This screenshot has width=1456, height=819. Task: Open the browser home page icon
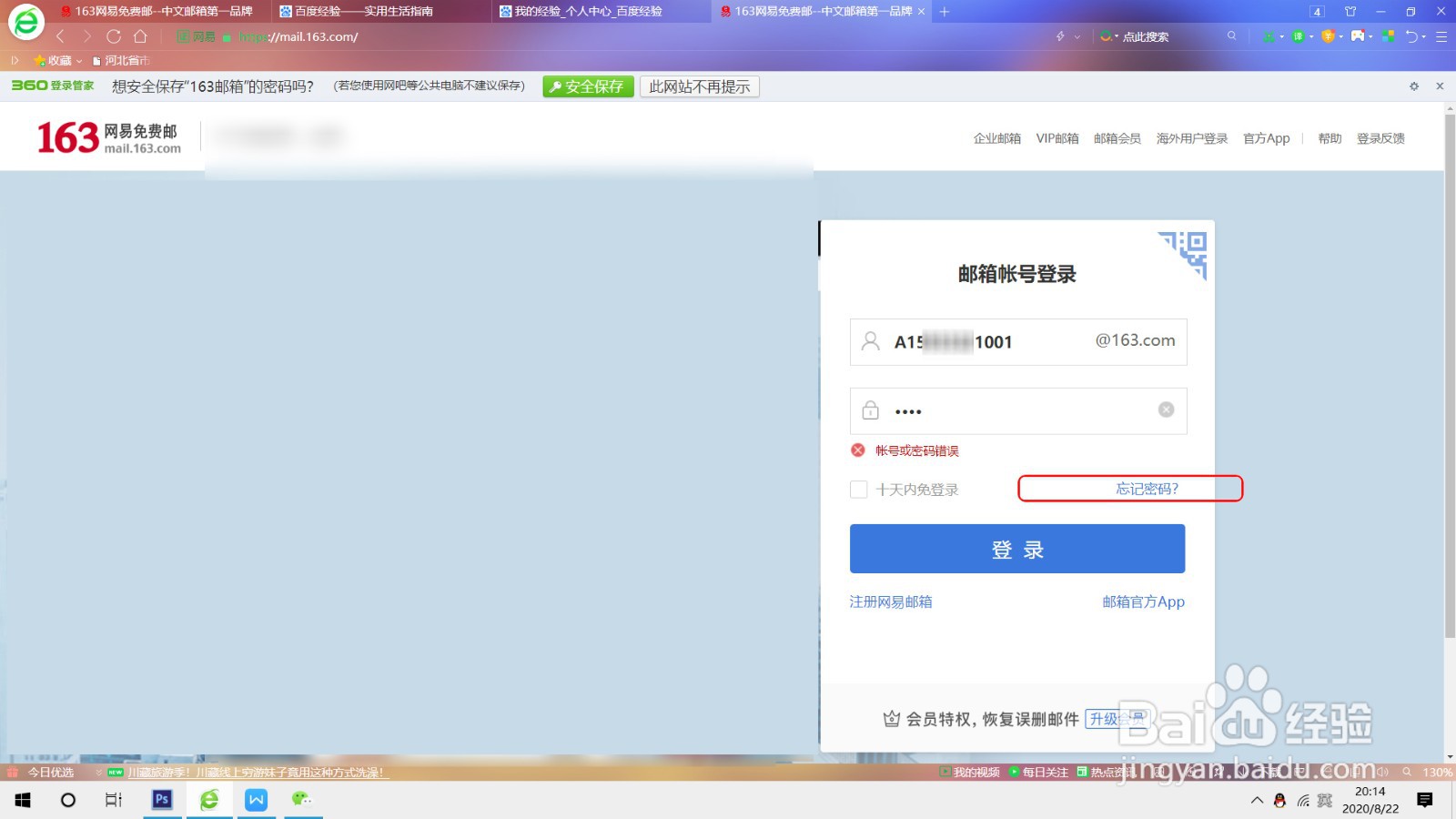[x=140, y=36]
